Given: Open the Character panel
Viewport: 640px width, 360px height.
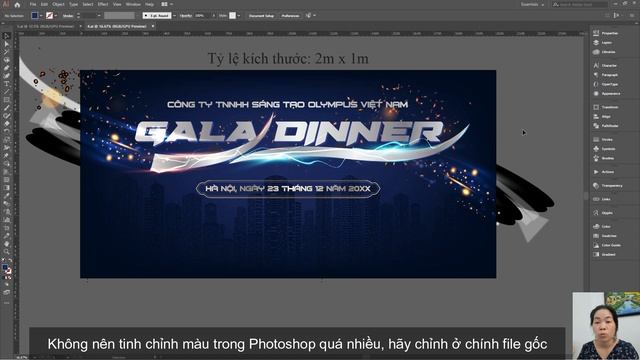Looking at the screenshot, I should [606, 65].
